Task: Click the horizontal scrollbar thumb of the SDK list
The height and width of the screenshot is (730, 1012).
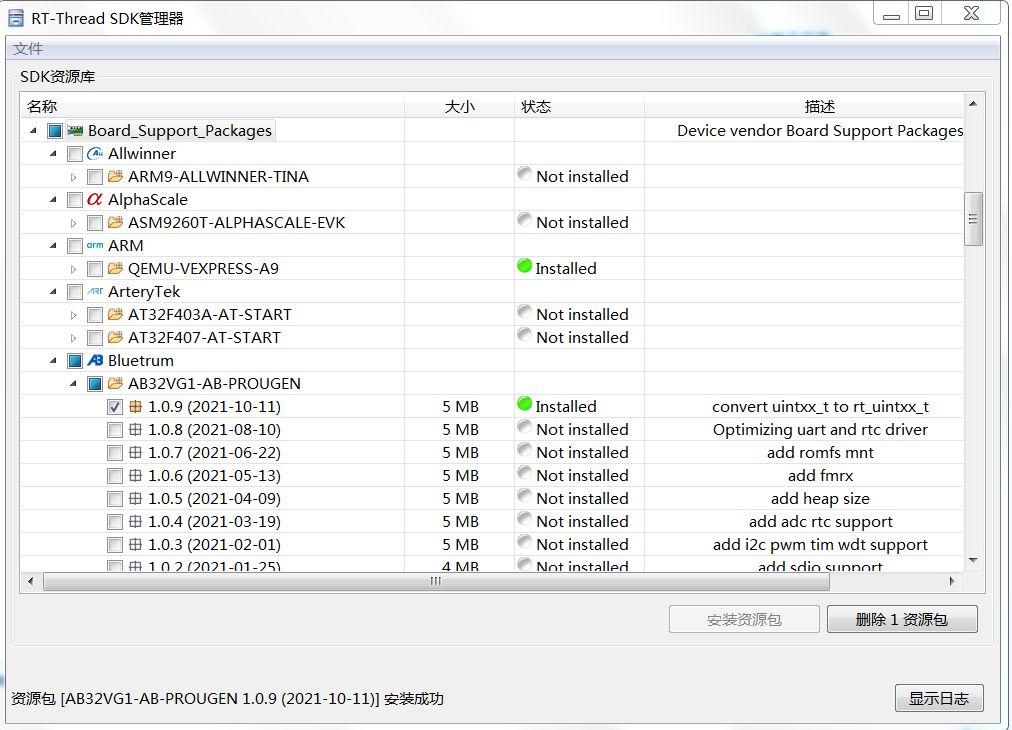Action: [x=436, y=582]
